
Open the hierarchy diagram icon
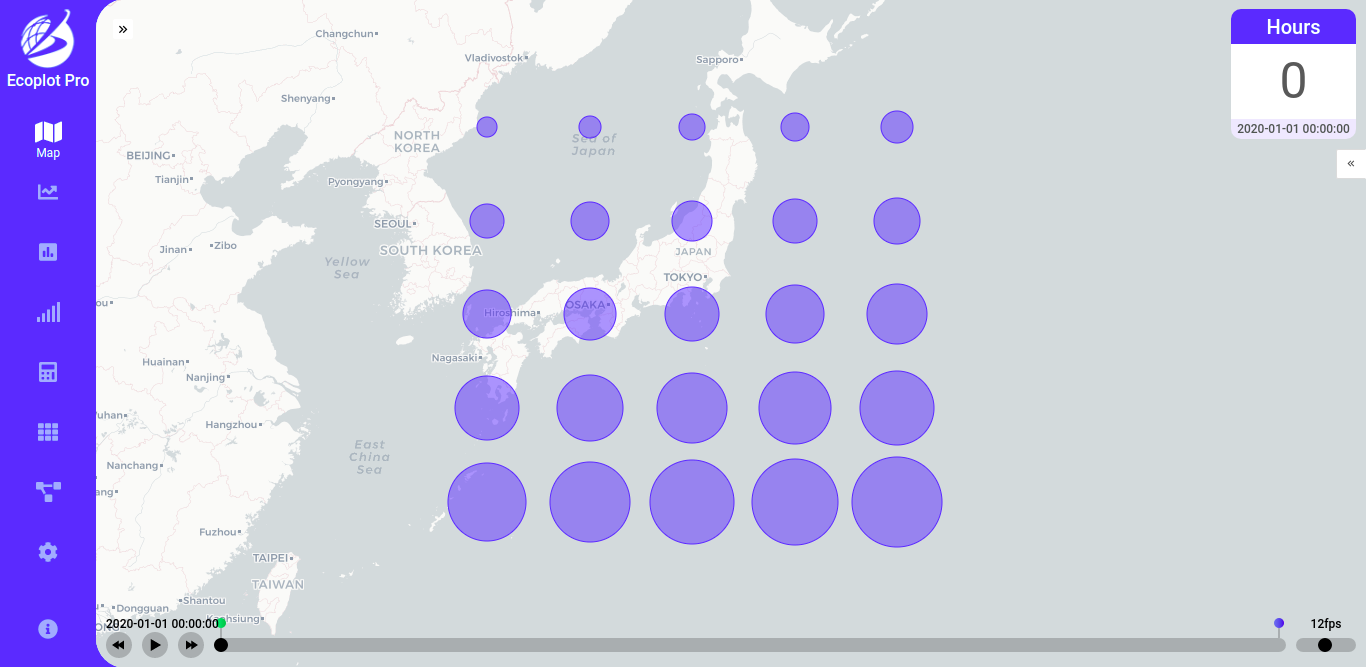point(48,491)
